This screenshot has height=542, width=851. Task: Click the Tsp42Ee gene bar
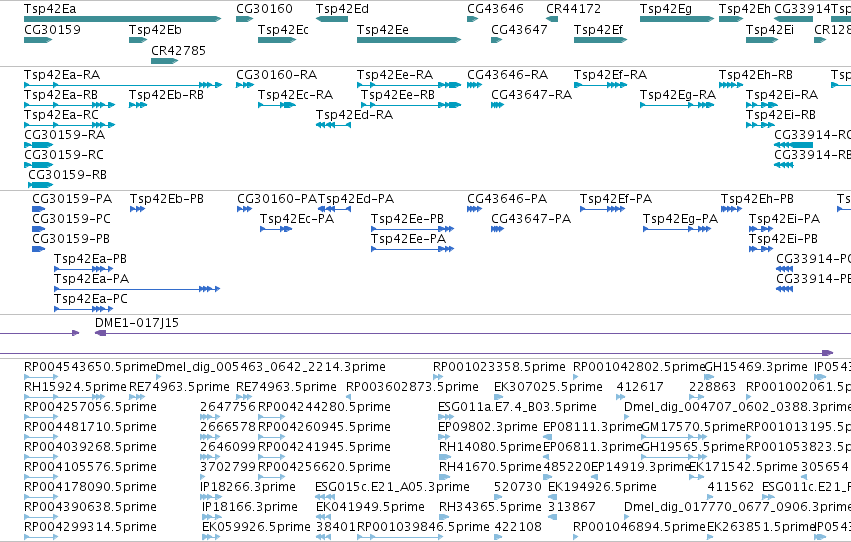(409, 40)
